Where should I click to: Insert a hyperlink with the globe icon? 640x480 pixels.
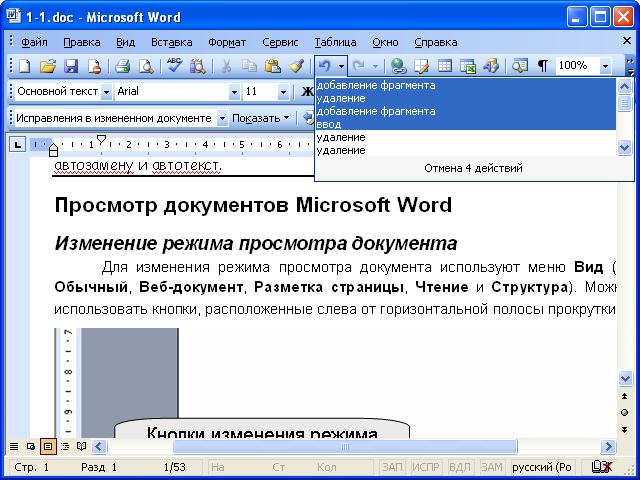[x=398, y=66]
